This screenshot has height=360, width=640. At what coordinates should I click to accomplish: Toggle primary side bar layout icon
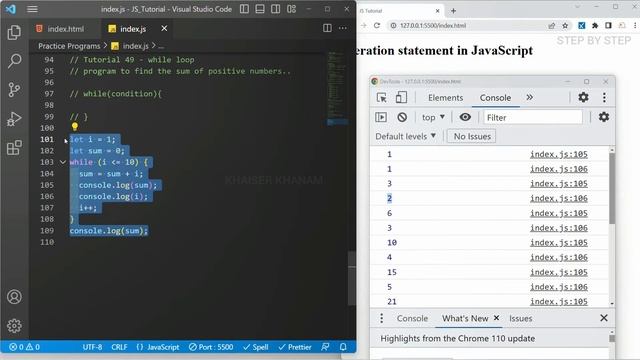tap(244, 9)
